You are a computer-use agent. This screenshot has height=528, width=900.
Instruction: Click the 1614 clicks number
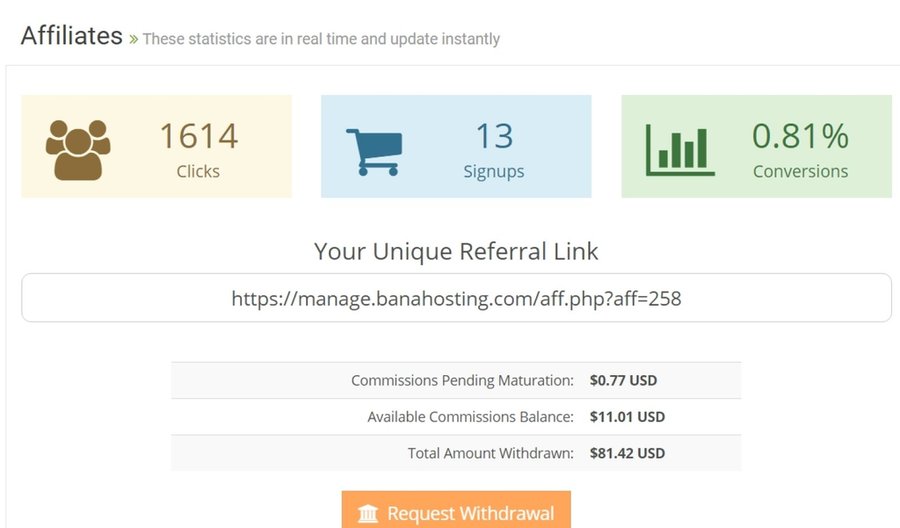pos(198,136)
